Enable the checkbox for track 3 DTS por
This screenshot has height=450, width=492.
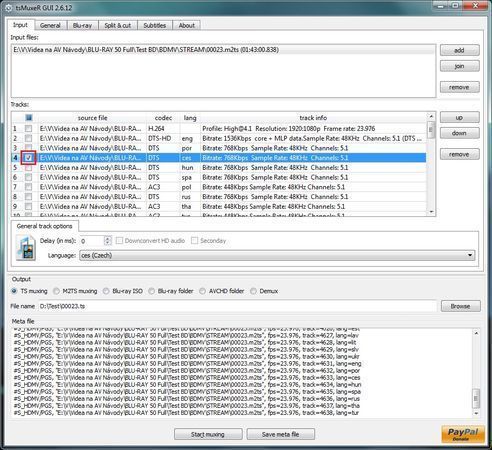(x=29, y=148)
